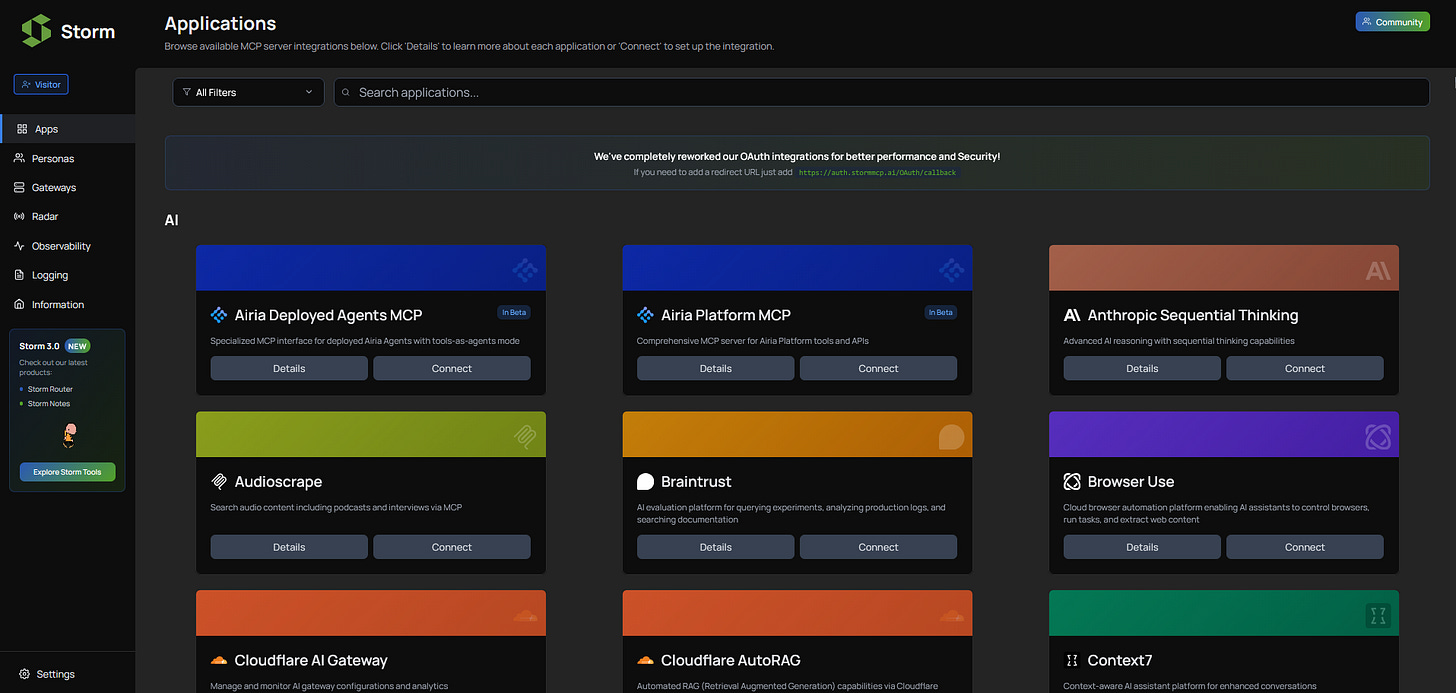The height and width of the screenshot is (693, 1456).
Task: Open Settings in sidebar
Action: point(68,674)
